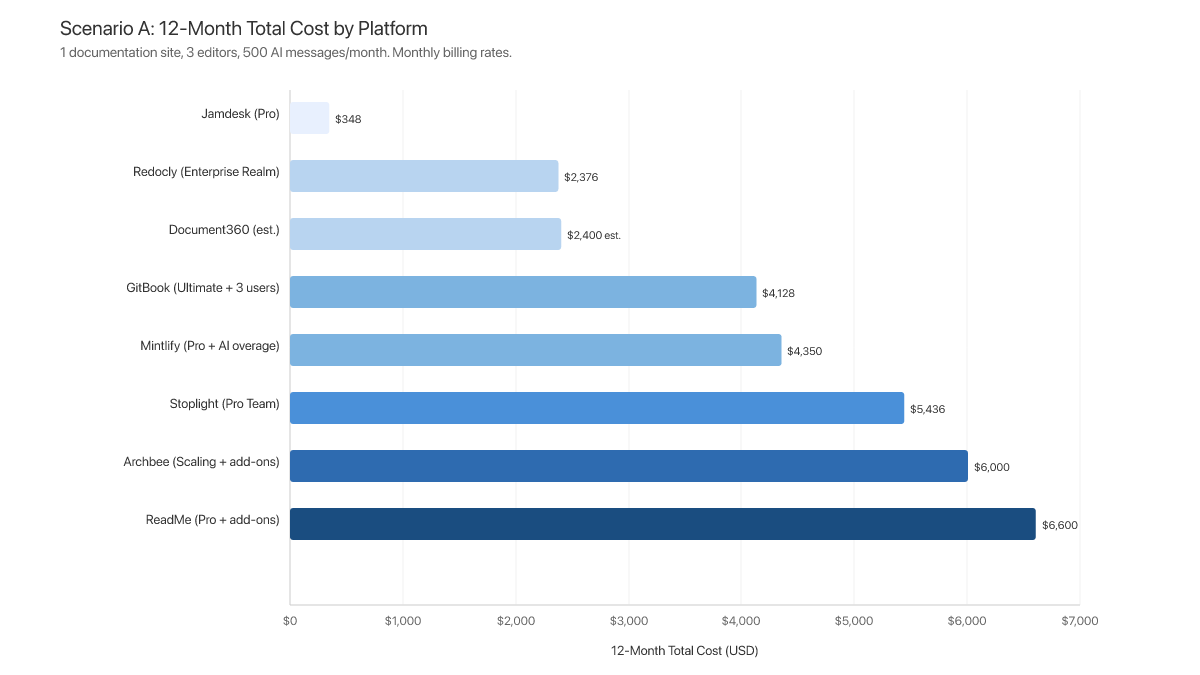Select the Jamdesk (Pro) axis label
This screenshot has width=1200, height=675.
[240, 113]
